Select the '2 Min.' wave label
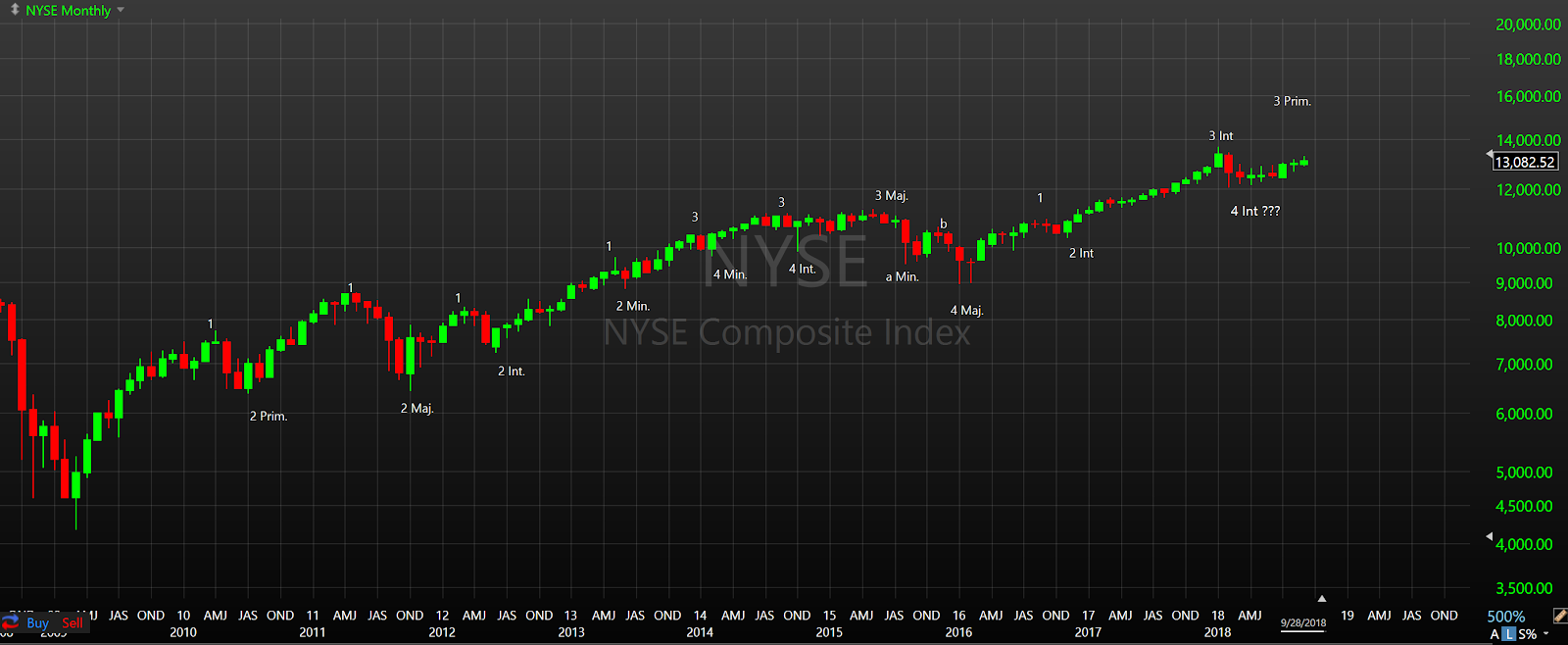The height and width of the screenshot is (645, 1568). coord(632,306)
